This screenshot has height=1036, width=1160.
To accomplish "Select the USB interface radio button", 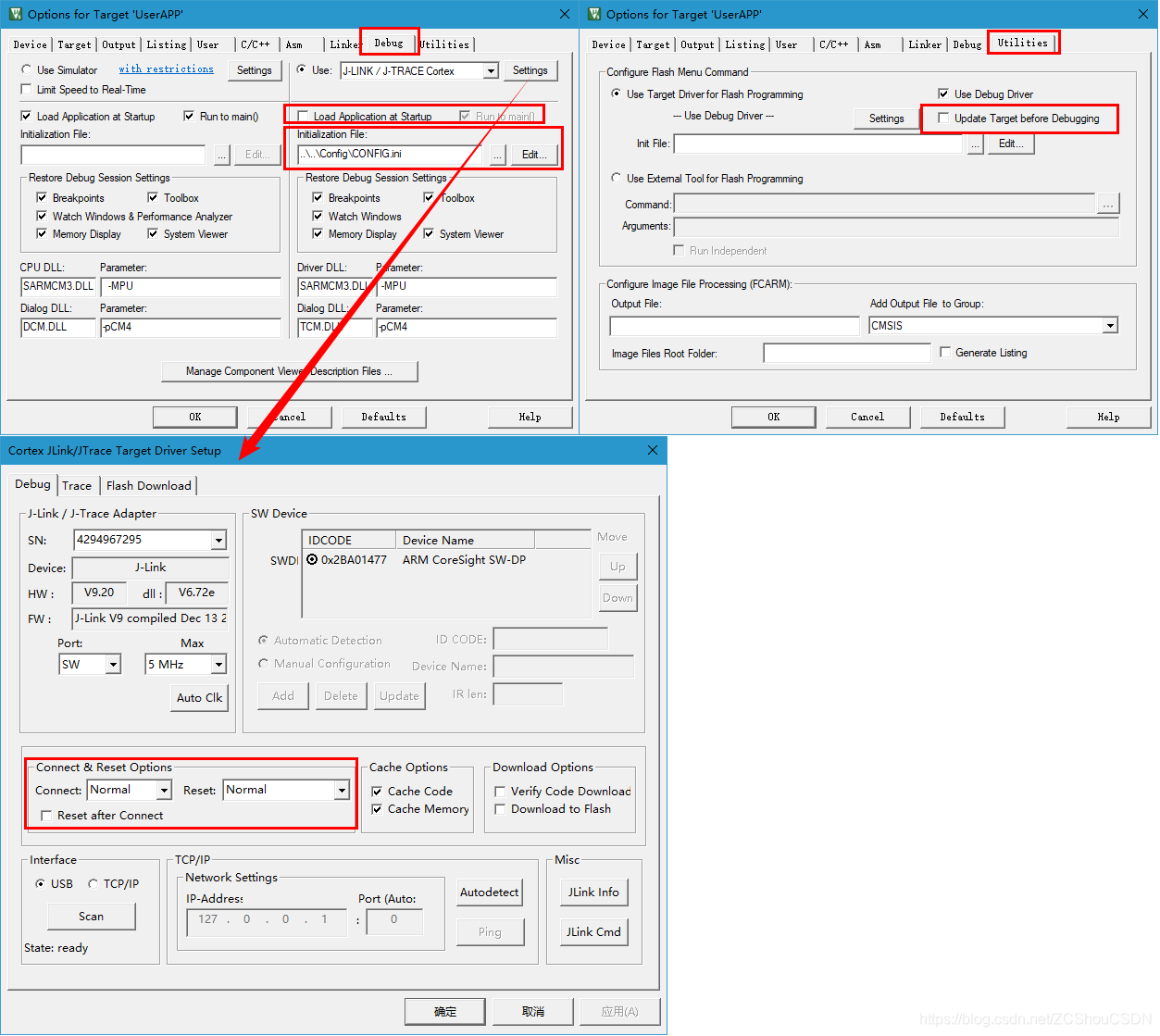I will point(40,884).
